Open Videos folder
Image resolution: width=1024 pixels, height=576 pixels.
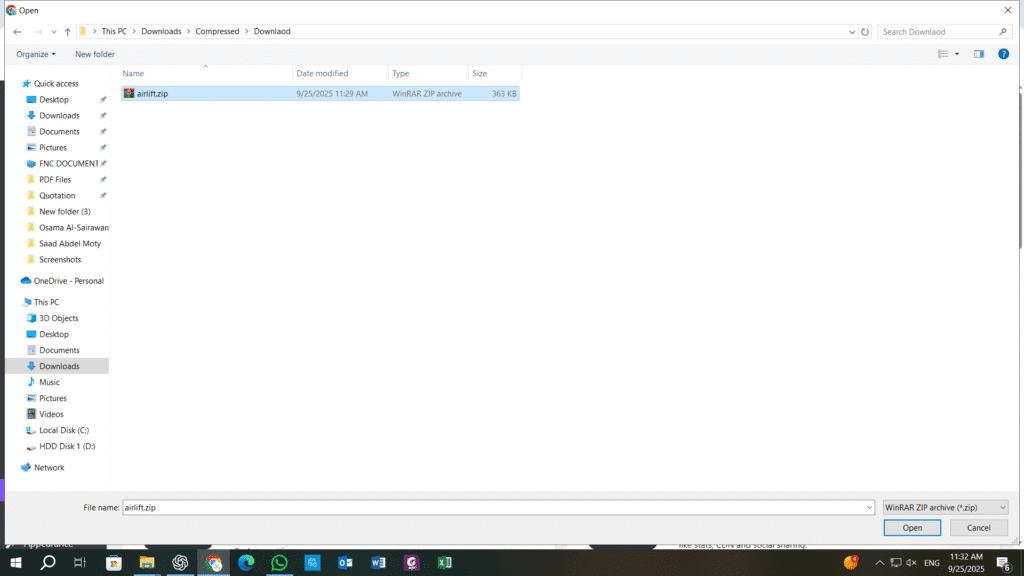[51, 414]
